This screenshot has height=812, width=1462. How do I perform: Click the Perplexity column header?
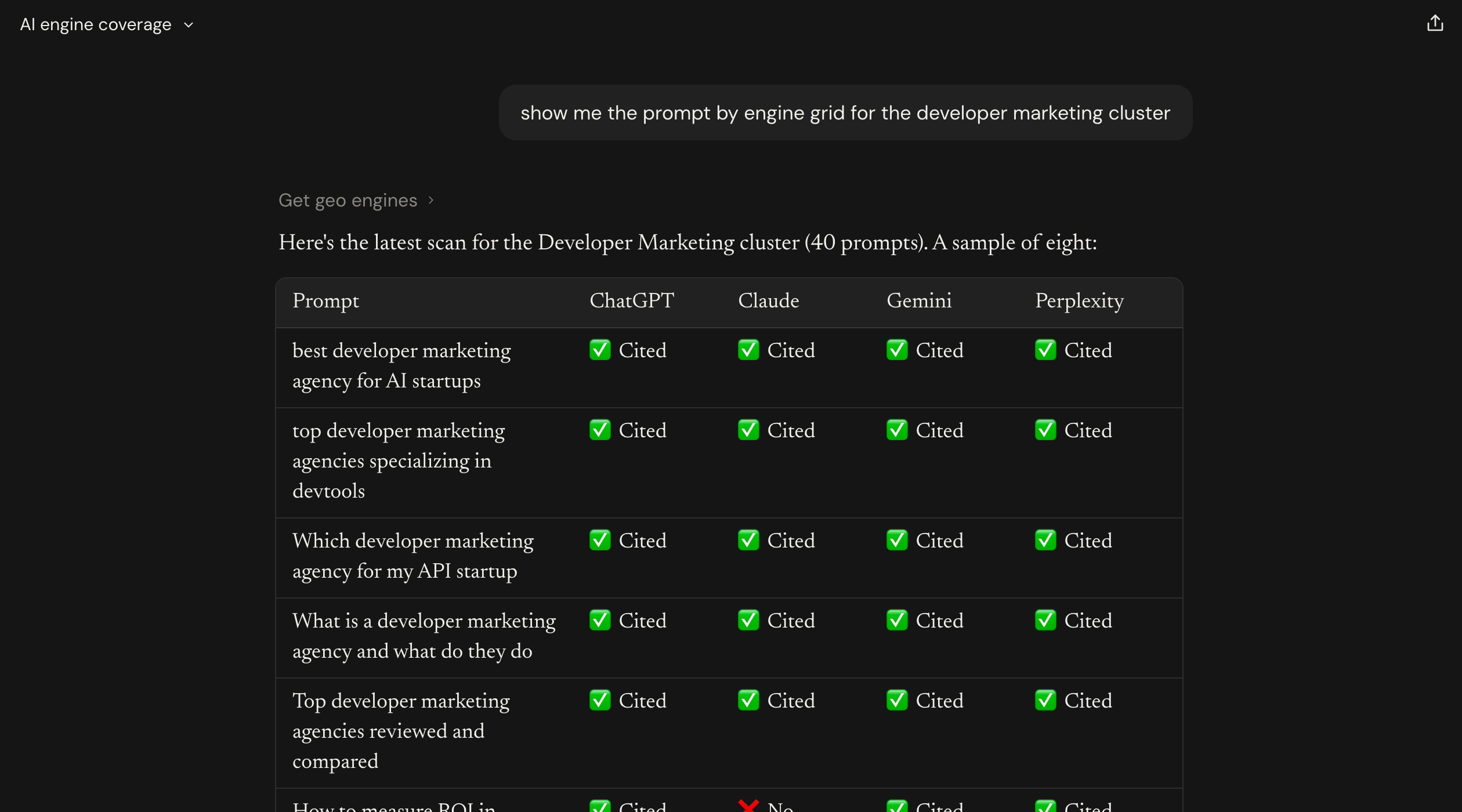click(x=1079, y=301)
